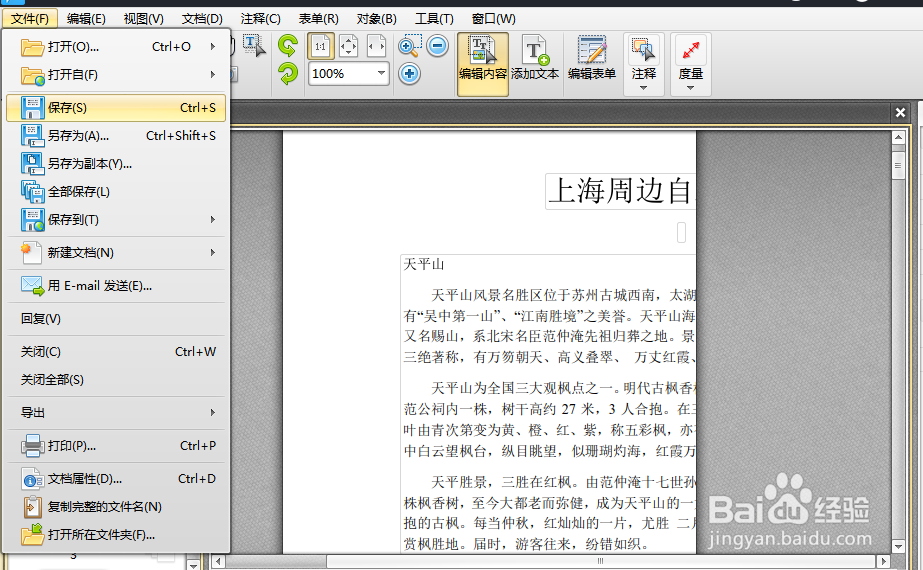Click the 保存(S) save icon
The image size is (923, 570).
pyautogui.click(x=32, y=108)
